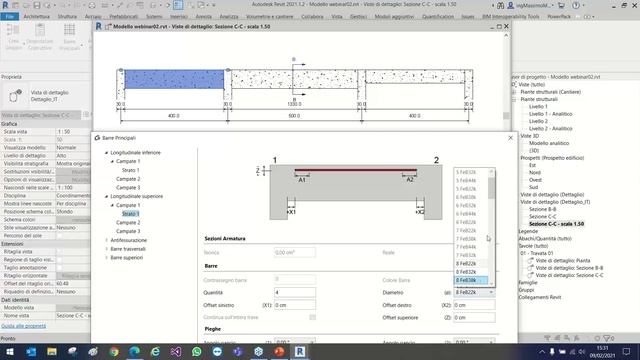Toggle Regione di taglio visibile checkbox
640x360 pixels.
tap(60, 260)
